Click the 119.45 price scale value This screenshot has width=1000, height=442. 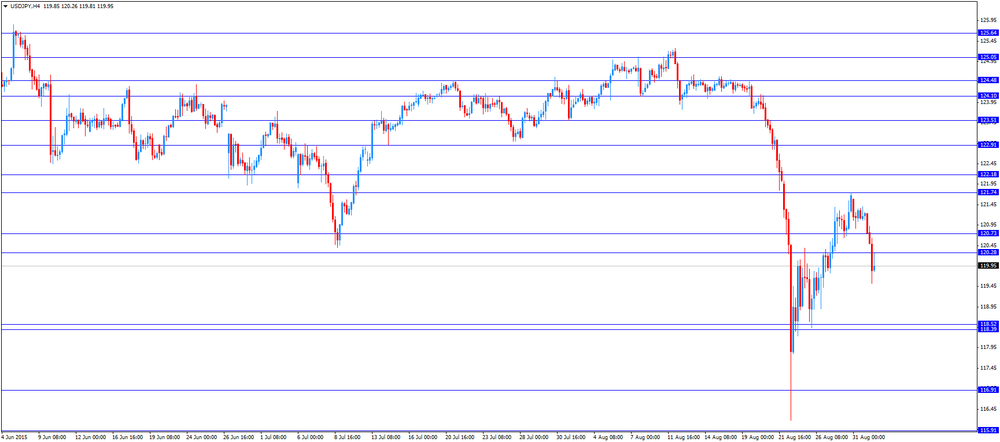click(x=988, y=286)
